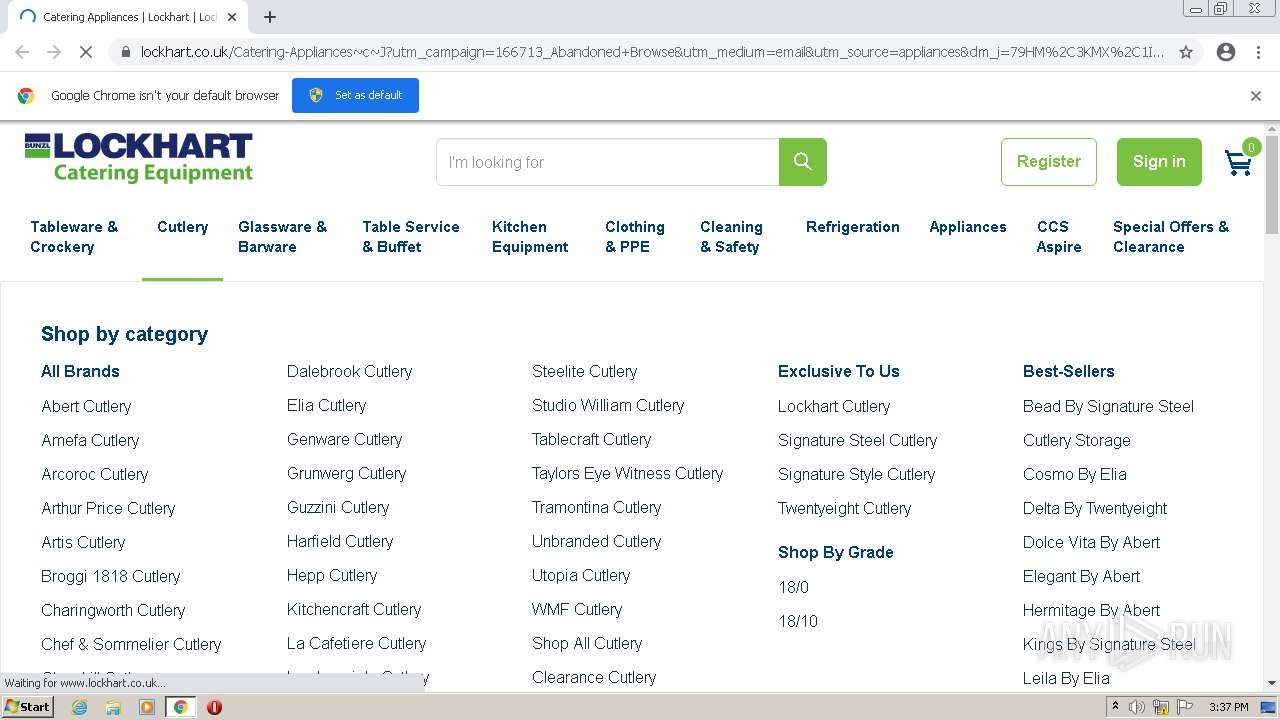The image size is (1280, 720).
Task: Open the Dalebrook Cutlery link
Action: point(349,371)
